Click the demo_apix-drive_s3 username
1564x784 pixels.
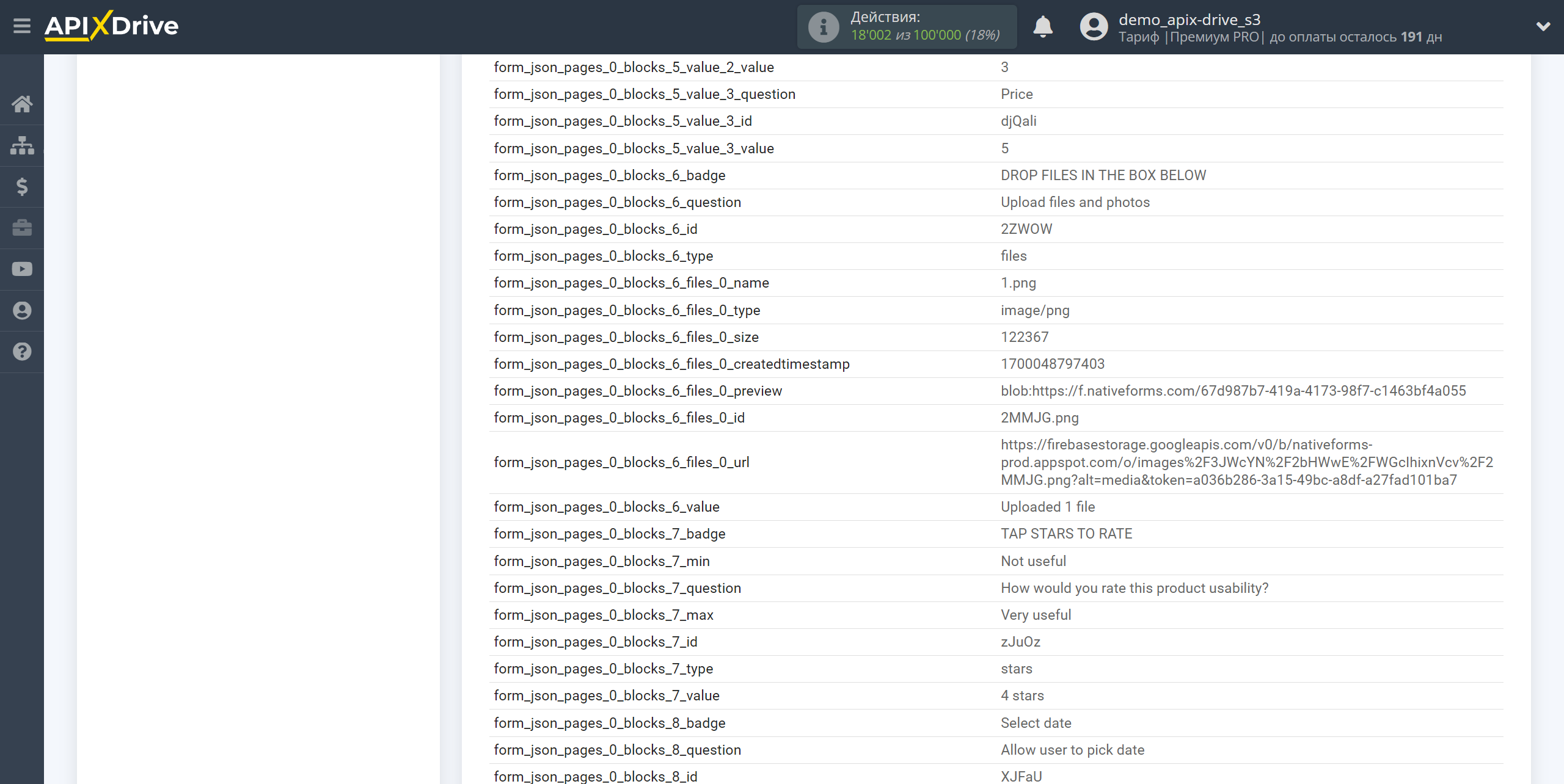tap(1189, 20)
